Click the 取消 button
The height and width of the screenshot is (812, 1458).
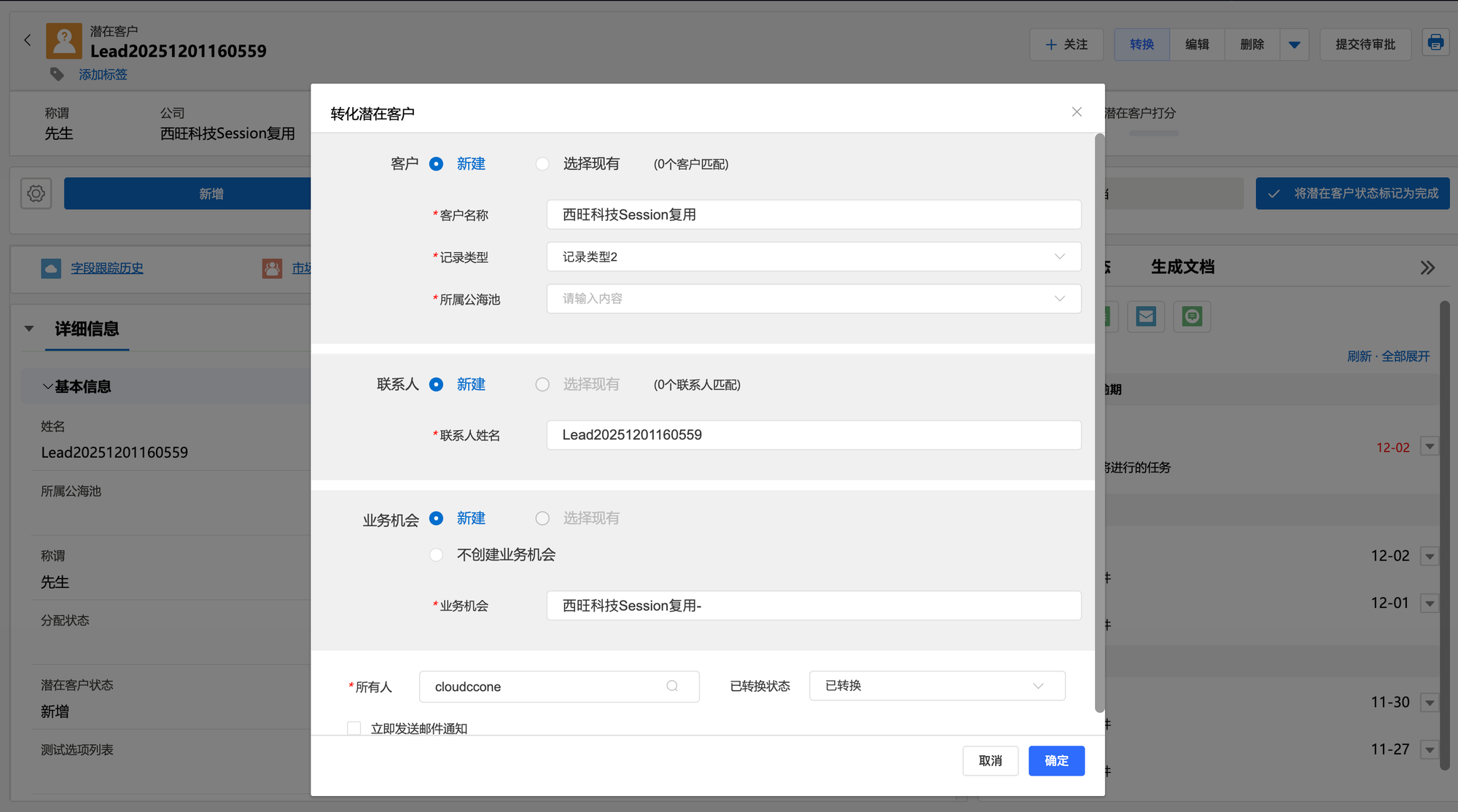pyautogui.click(x=990, y=760)
